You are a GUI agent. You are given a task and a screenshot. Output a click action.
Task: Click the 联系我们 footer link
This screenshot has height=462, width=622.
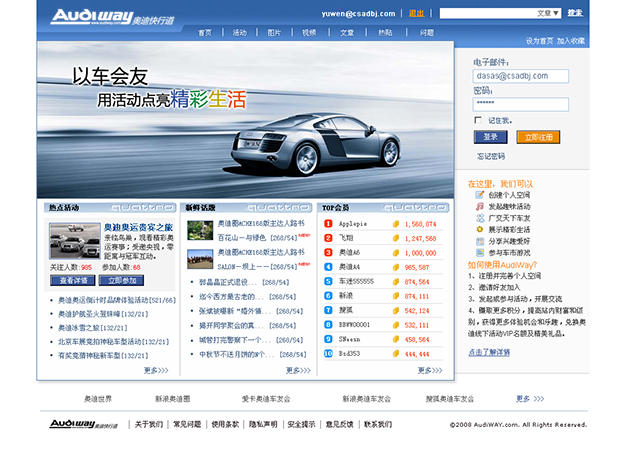[378, 424]
